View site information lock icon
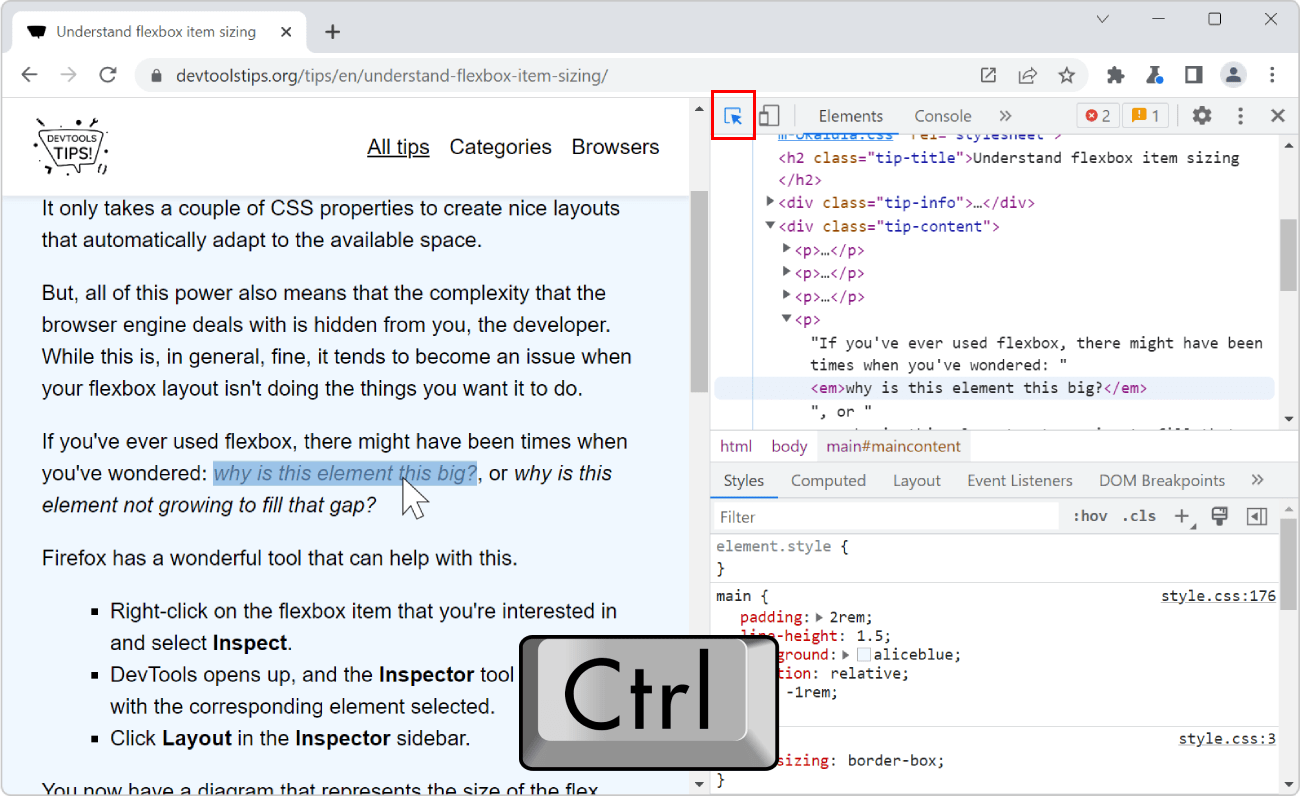Screen dimensions: 1300x796 pos(155,76)
